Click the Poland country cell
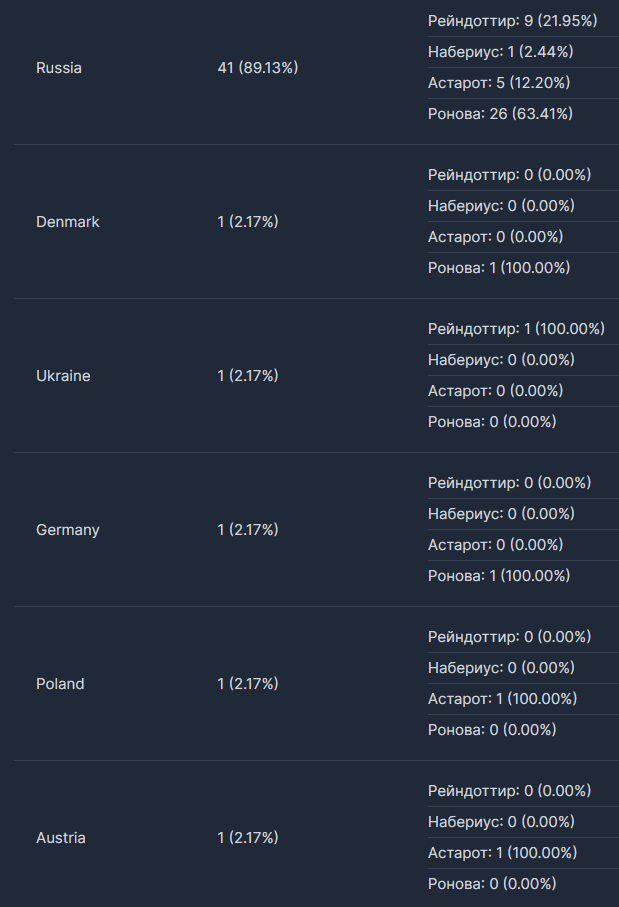 (60, 684)
